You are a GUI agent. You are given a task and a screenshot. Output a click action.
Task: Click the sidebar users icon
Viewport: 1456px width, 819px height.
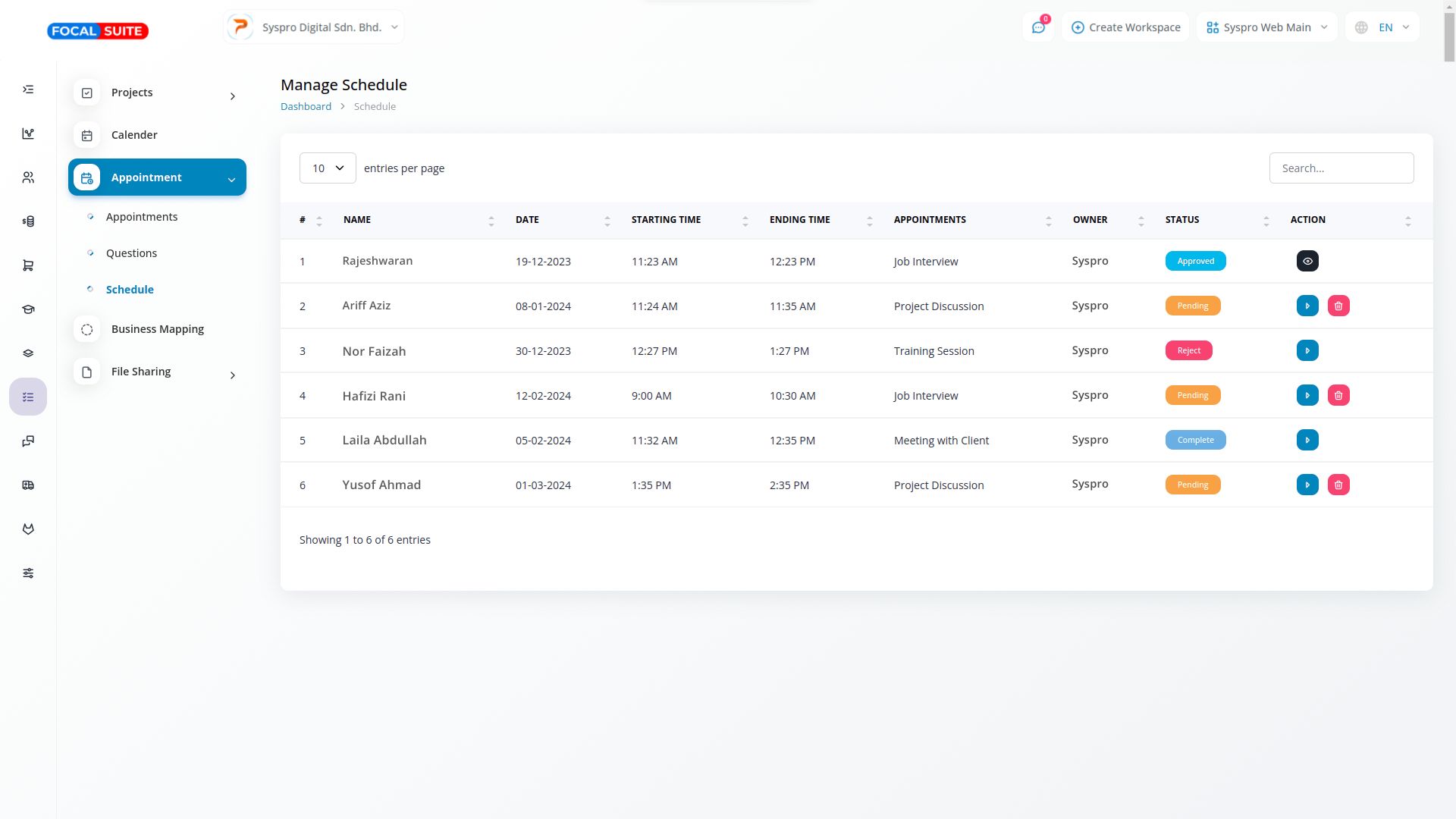28,177
